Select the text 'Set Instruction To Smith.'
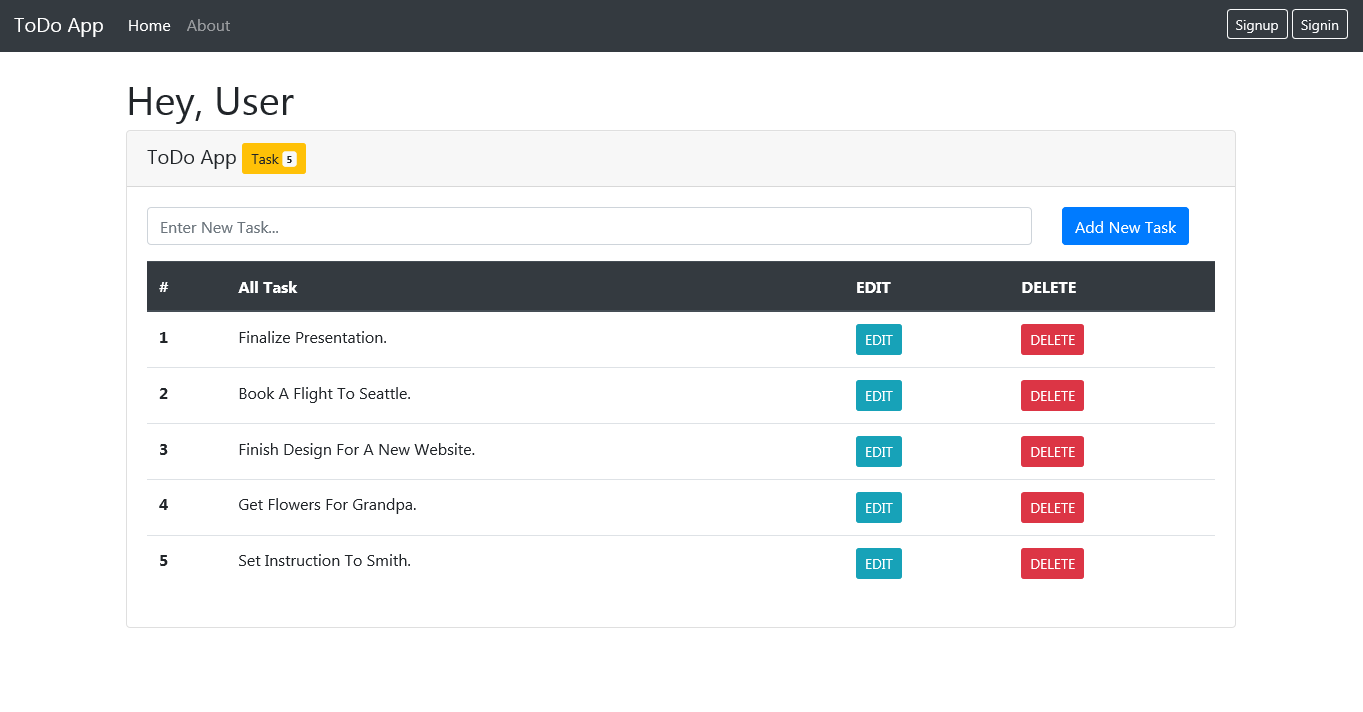 click(324, 561)
